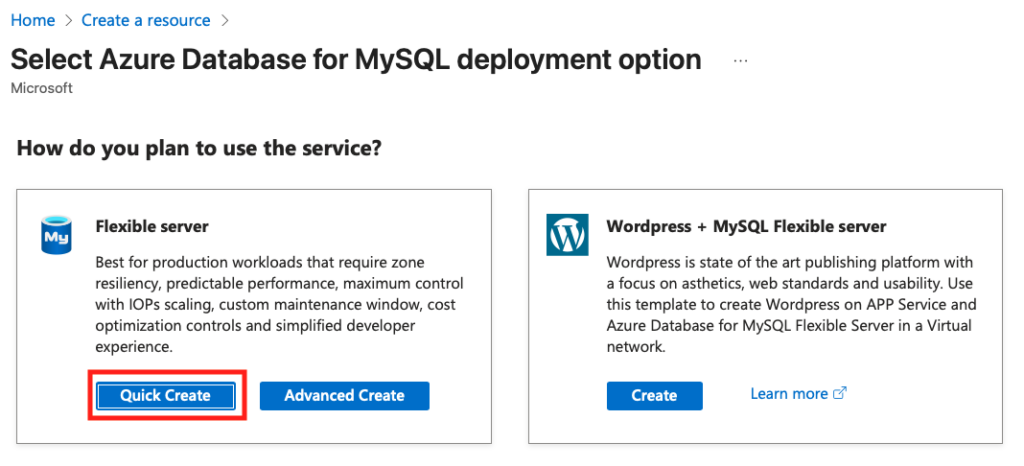Click Create under Wordpress + MySQL
Image resolution: width=1024 pixels, height=466 pixels.
[654, 396]
